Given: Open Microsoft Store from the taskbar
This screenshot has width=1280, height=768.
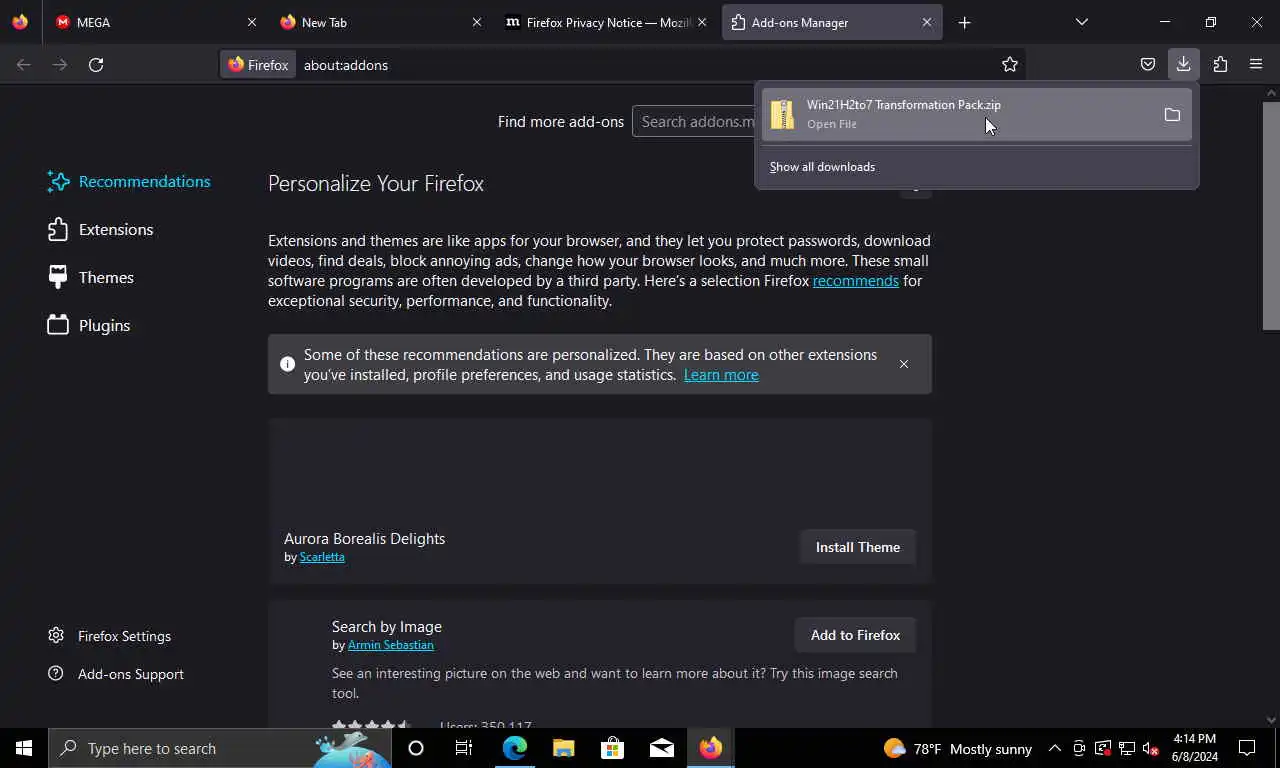Looking at the screenshot, I should pos(613,748).
